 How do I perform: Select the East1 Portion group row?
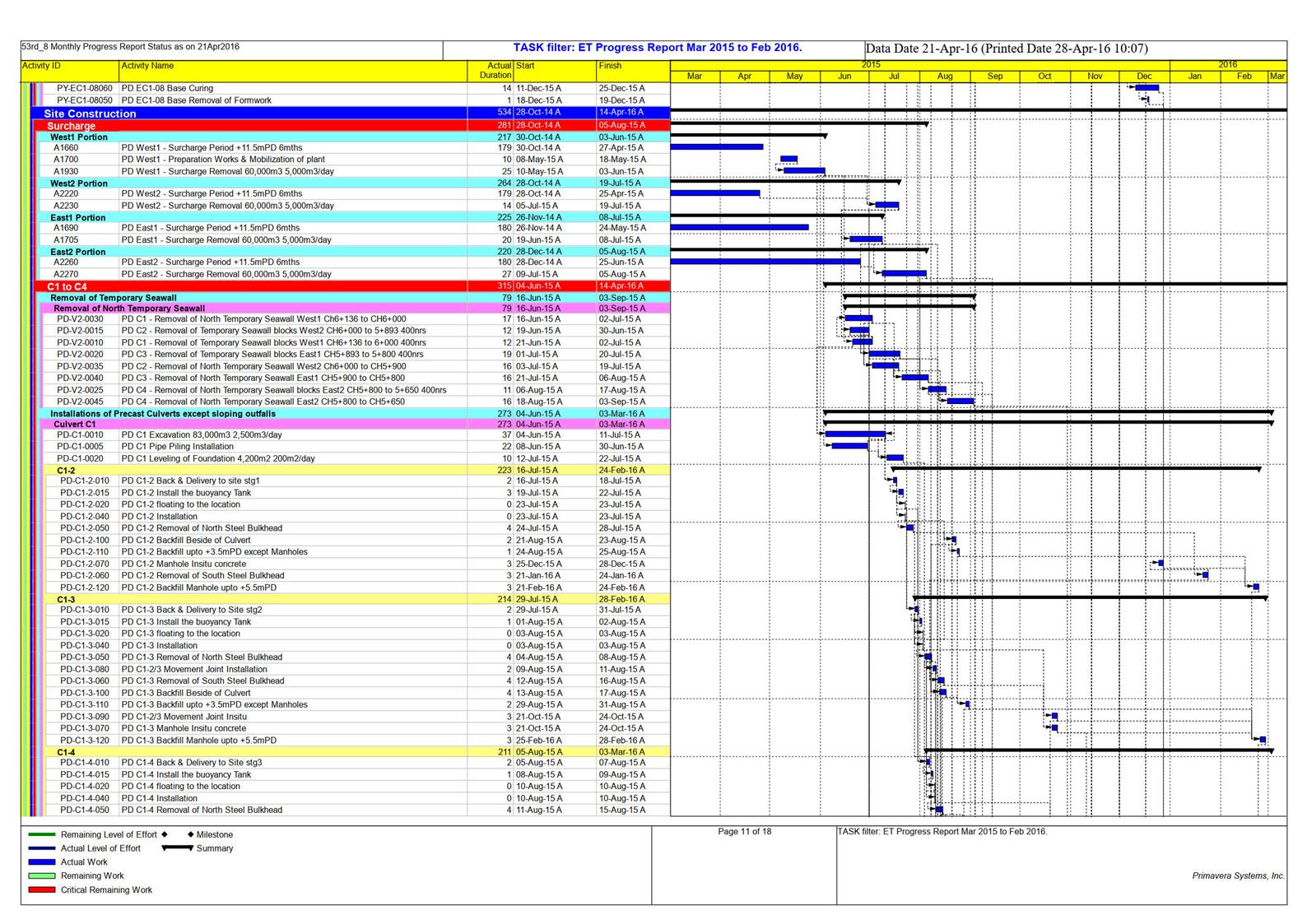tap(356, 217)
